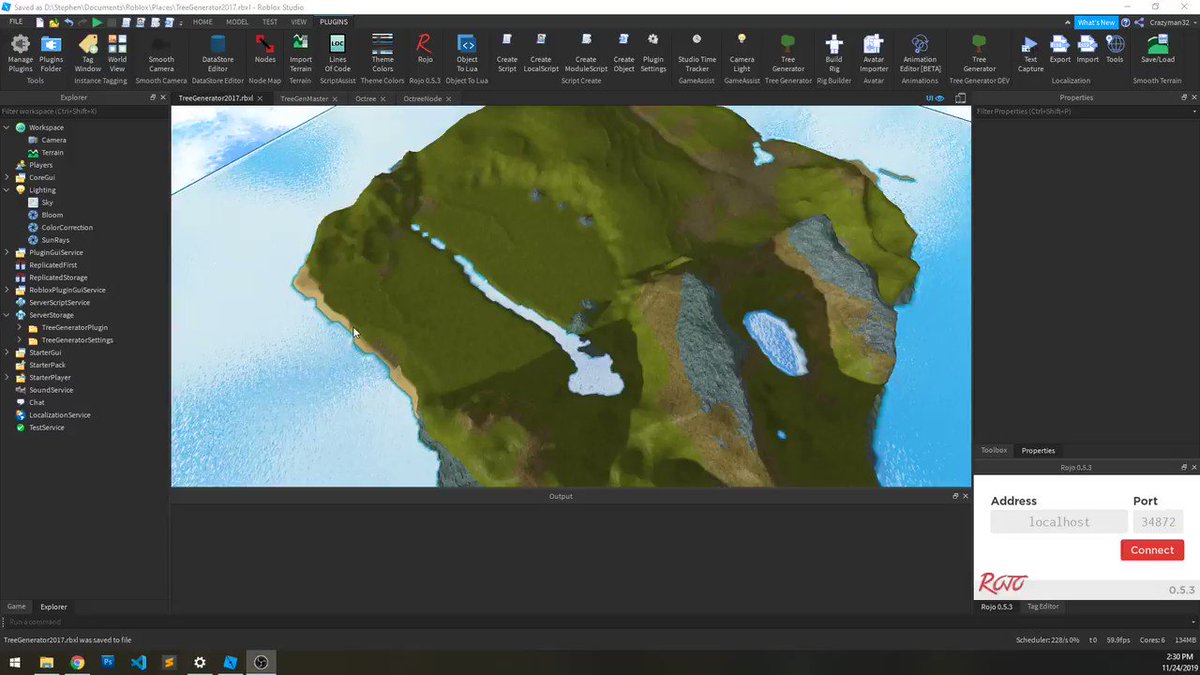Expand the TreeGeneratorSettings folder

19,340
